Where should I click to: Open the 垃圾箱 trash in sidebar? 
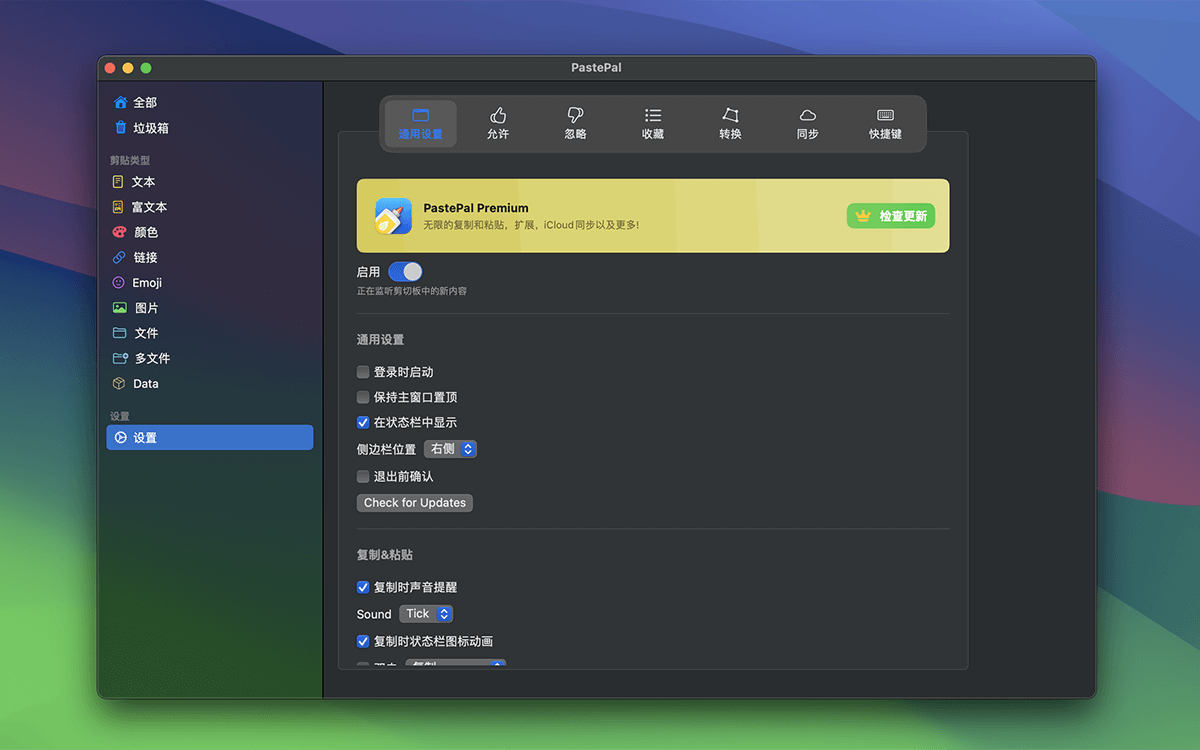(209, 128)
